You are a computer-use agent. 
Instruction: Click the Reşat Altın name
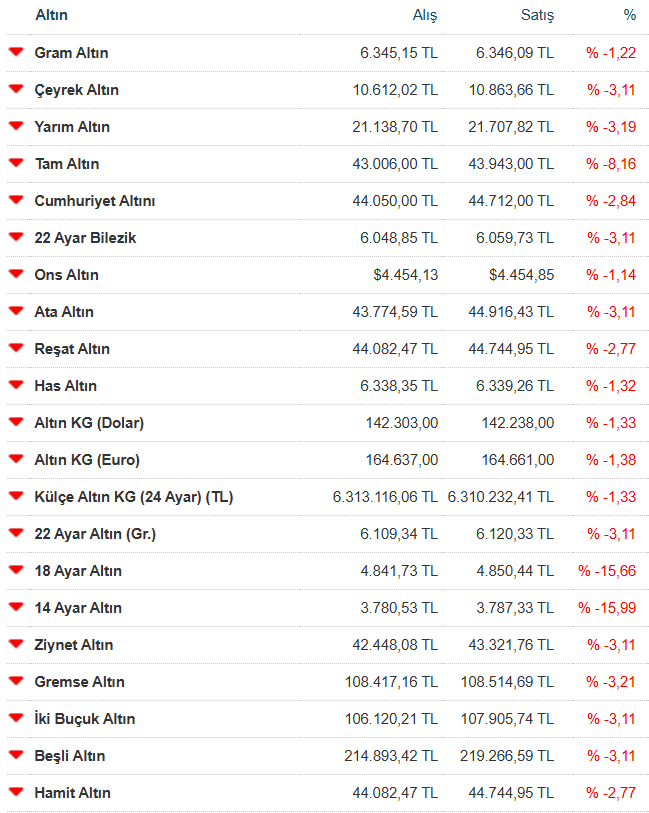[x=72, y=349]
